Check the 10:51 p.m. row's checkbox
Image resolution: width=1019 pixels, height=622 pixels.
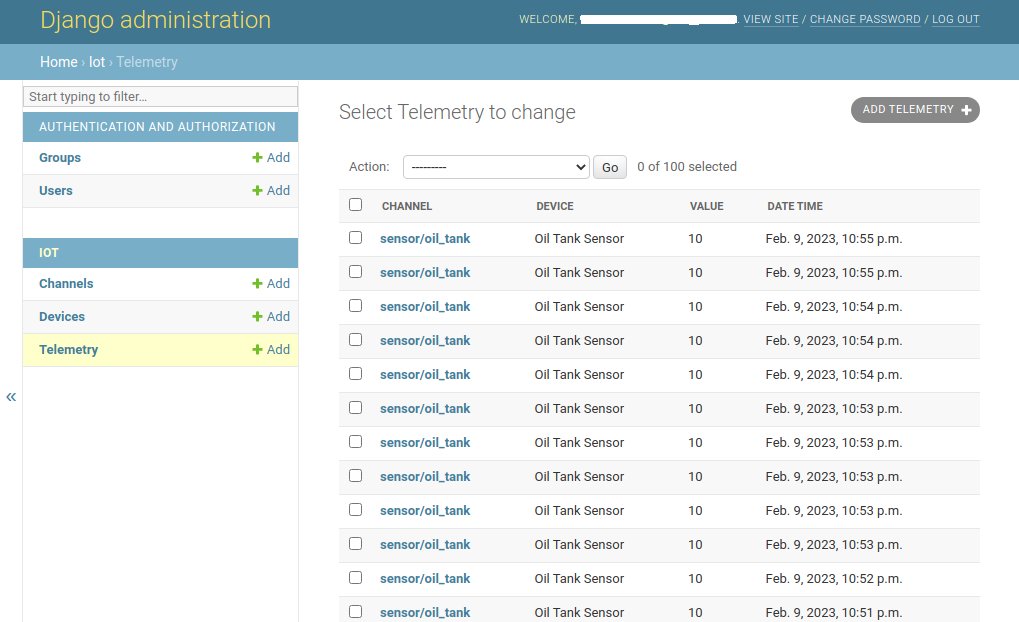coord(355,612)
